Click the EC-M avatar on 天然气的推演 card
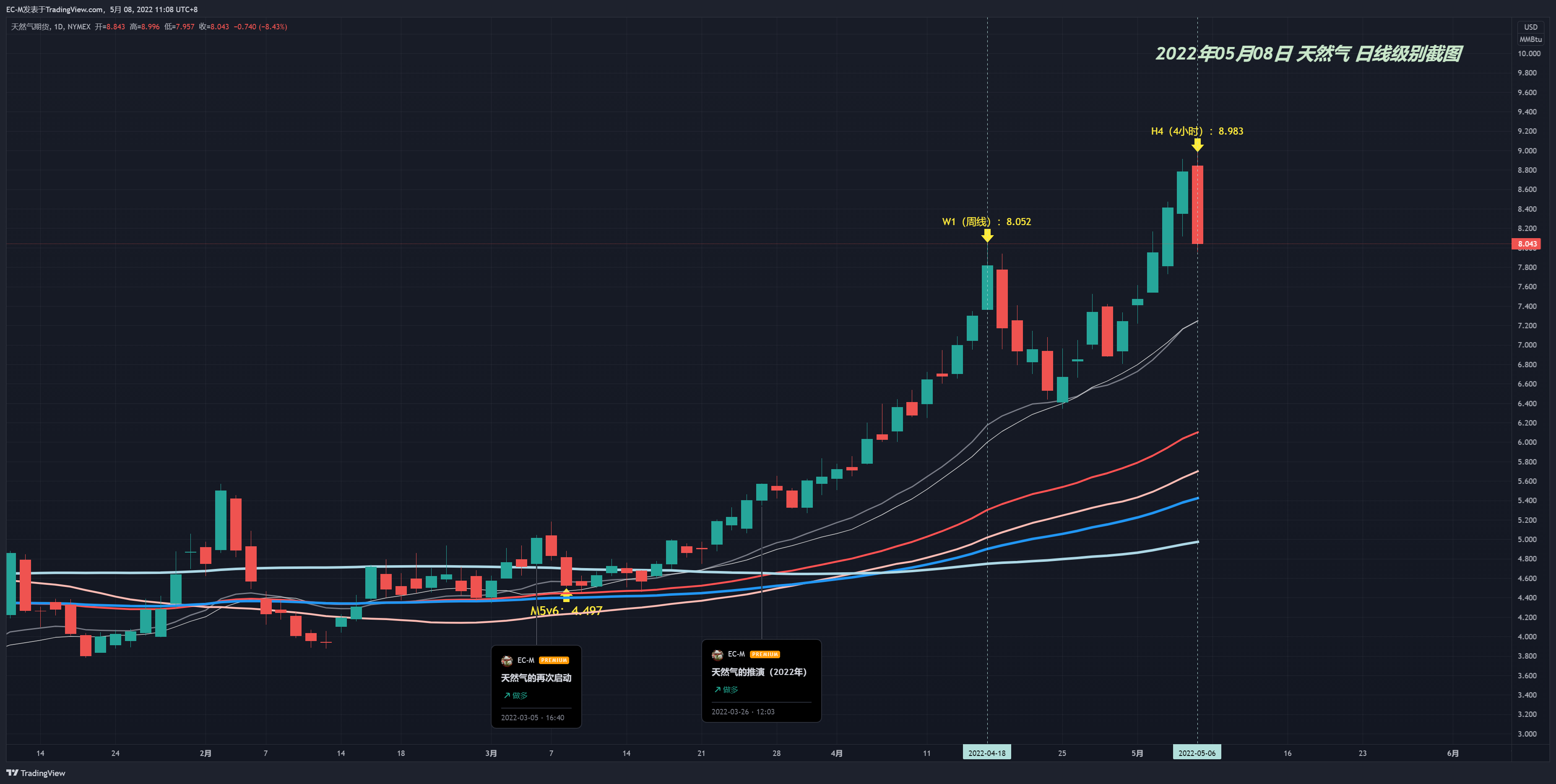Viewport: 1556px width, 784px height. click(718, 655)
